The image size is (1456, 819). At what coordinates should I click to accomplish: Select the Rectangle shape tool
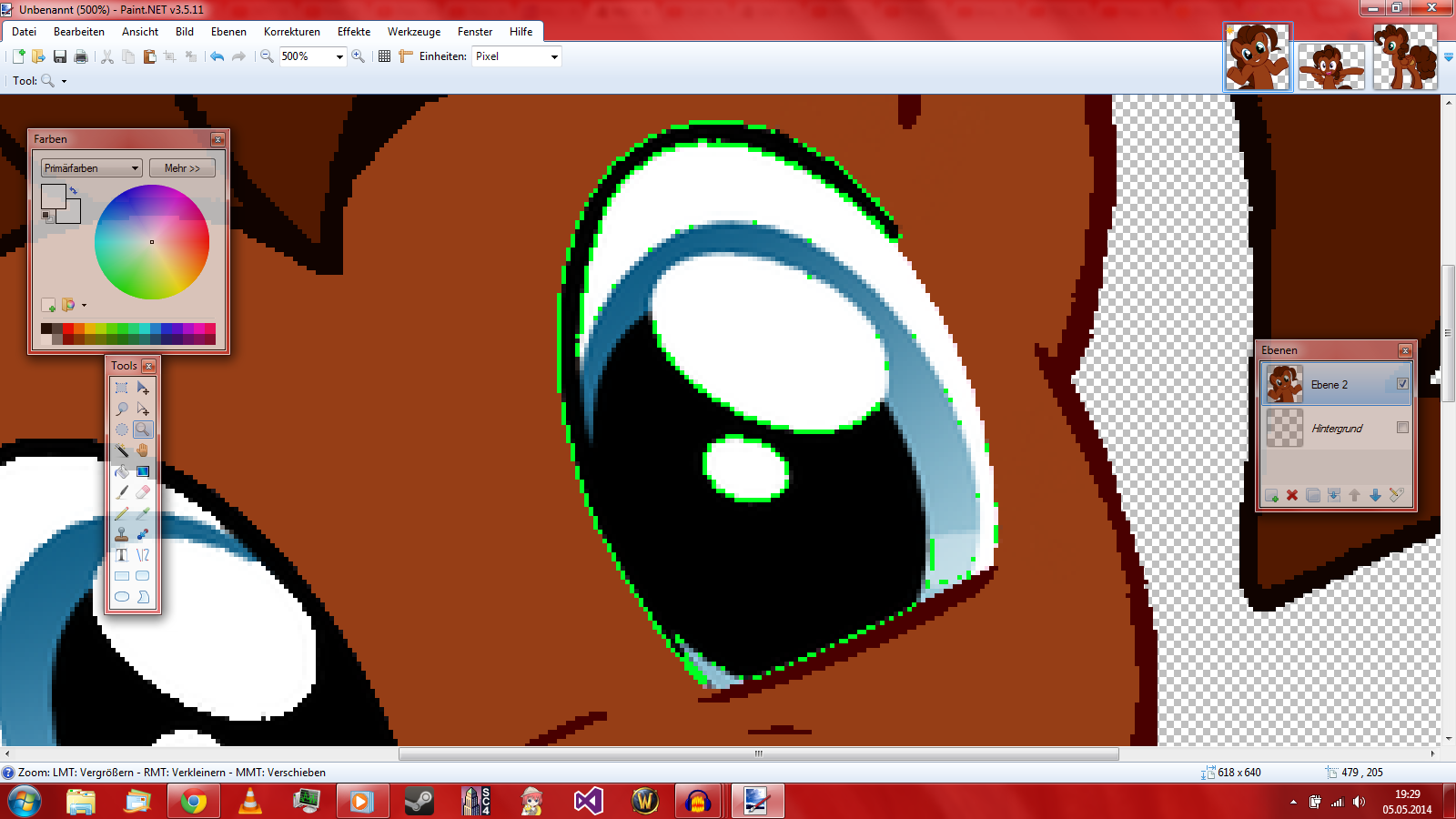[122, 576]
